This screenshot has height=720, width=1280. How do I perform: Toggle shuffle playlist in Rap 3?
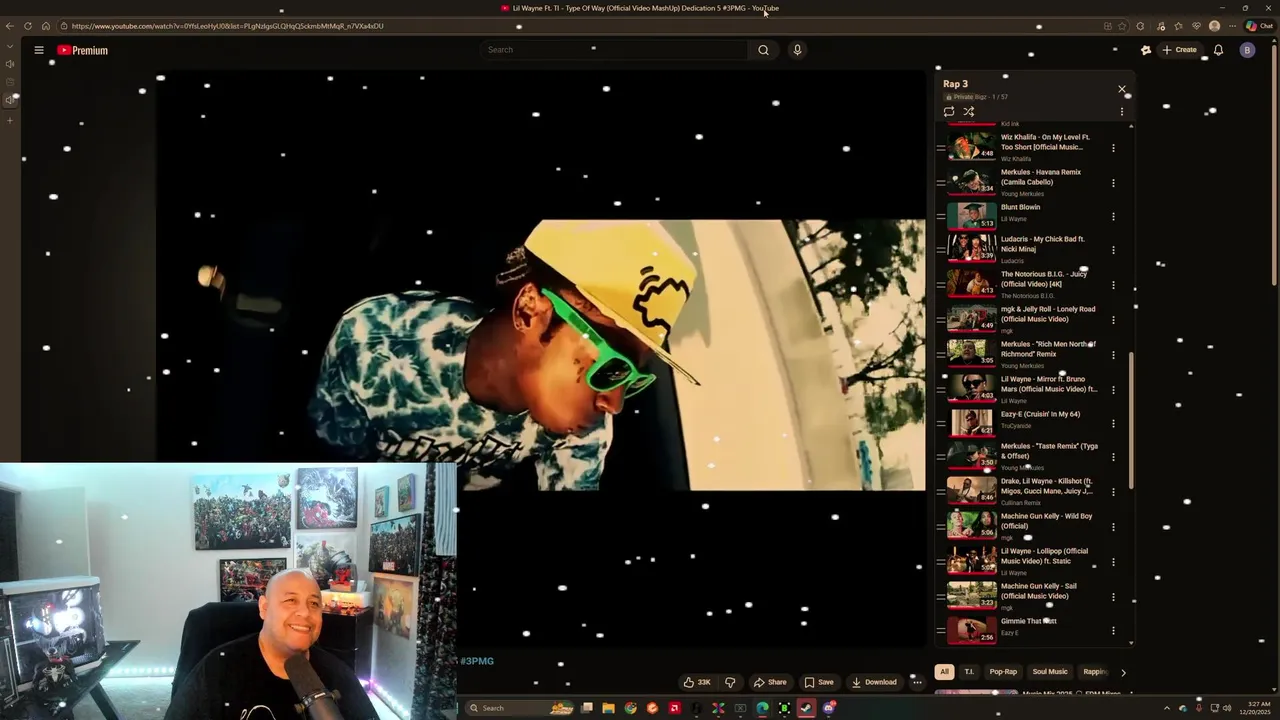(x=968, y=111)
